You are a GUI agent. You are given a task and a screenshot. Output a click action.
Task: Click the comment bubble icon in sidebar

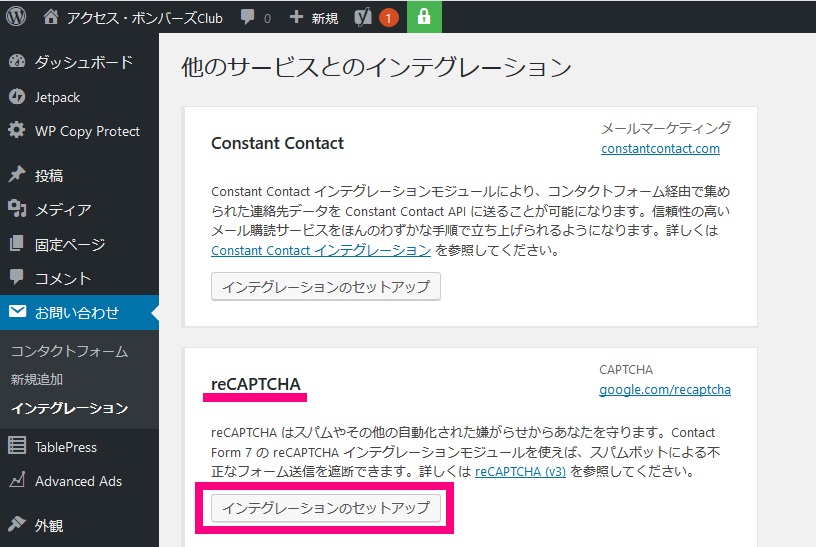17,277
